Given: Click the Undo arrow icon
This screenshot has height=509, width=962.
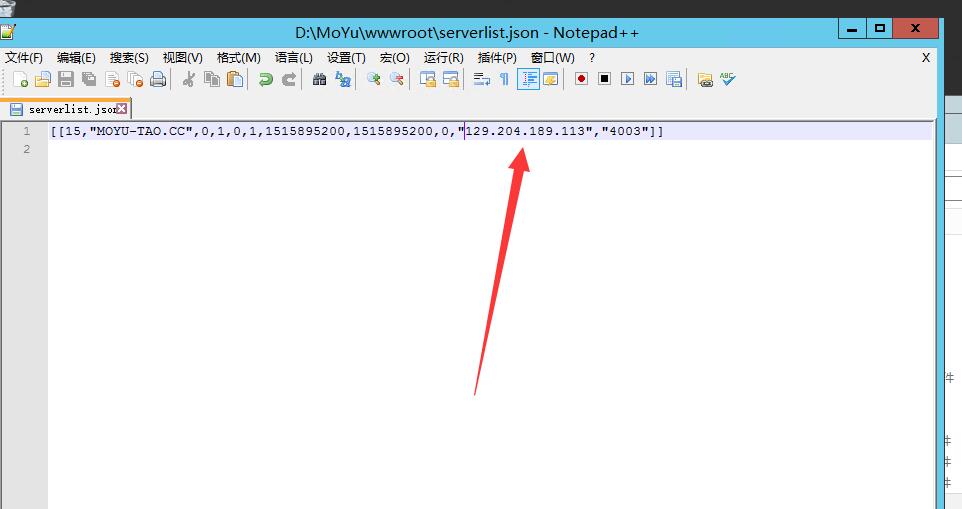Looking at the screenshot, I should [265, 79].
